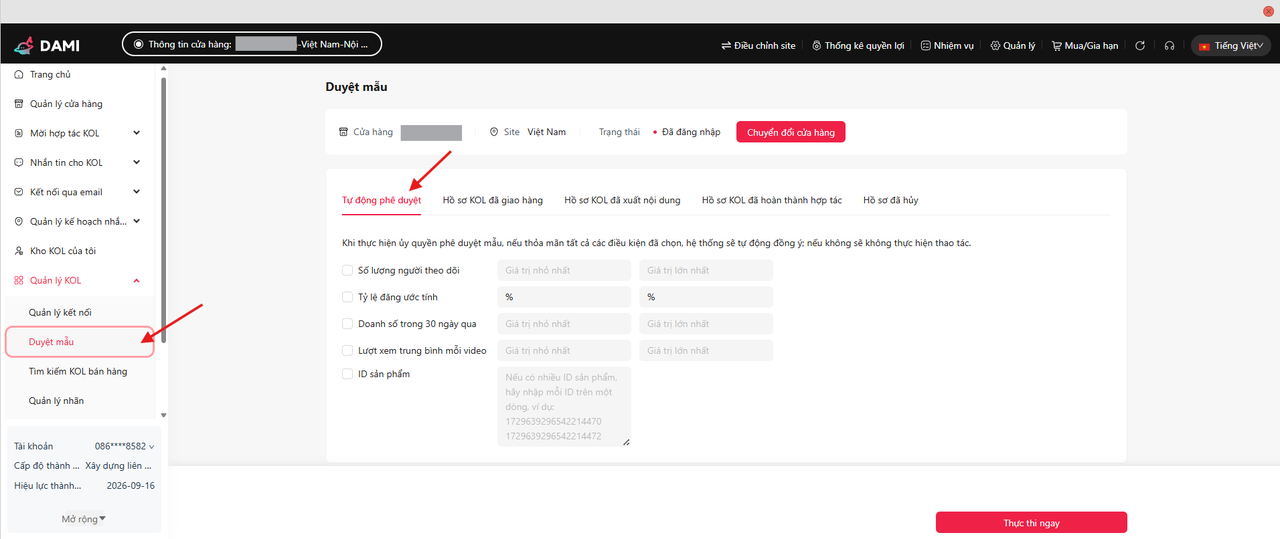
Task: Click the Nhiệm vụ task icon
Action: pyautogui.click(x=926, y=45)
